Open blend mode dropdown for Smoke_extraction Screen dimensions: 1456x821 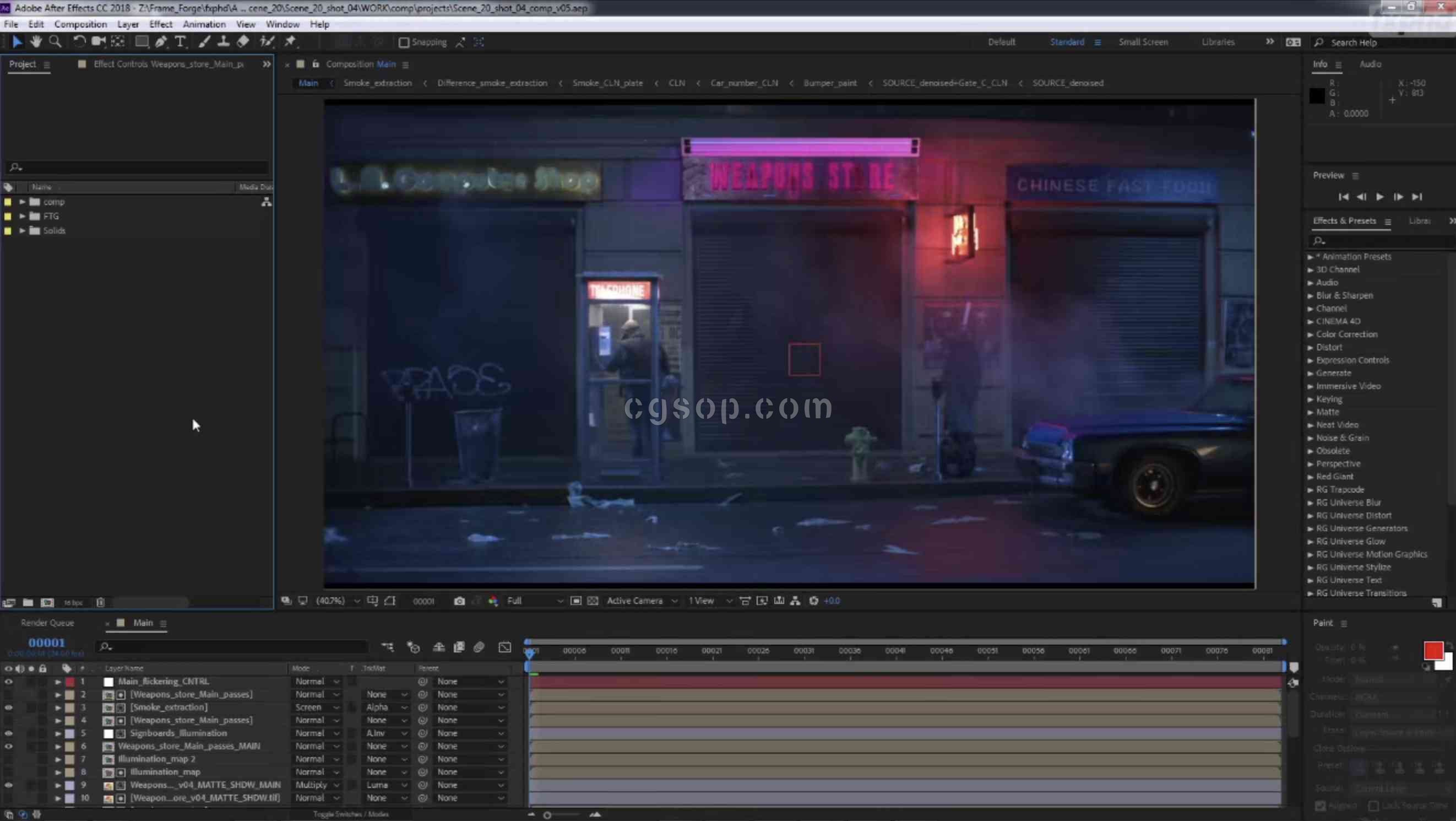click(x=317, y=707)
